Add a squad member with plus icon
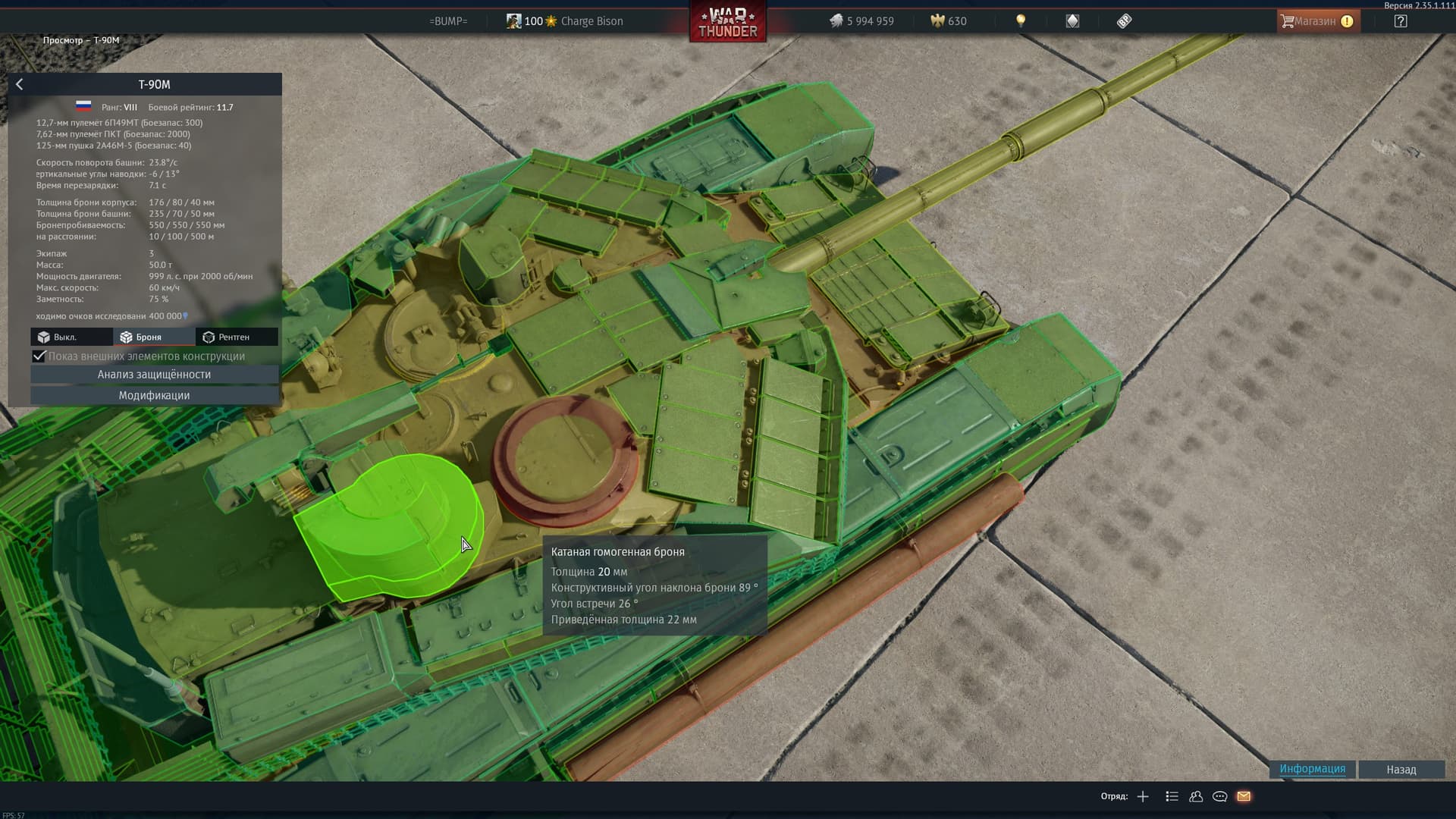1456x819 pixels. click(x=1143, y=796)
